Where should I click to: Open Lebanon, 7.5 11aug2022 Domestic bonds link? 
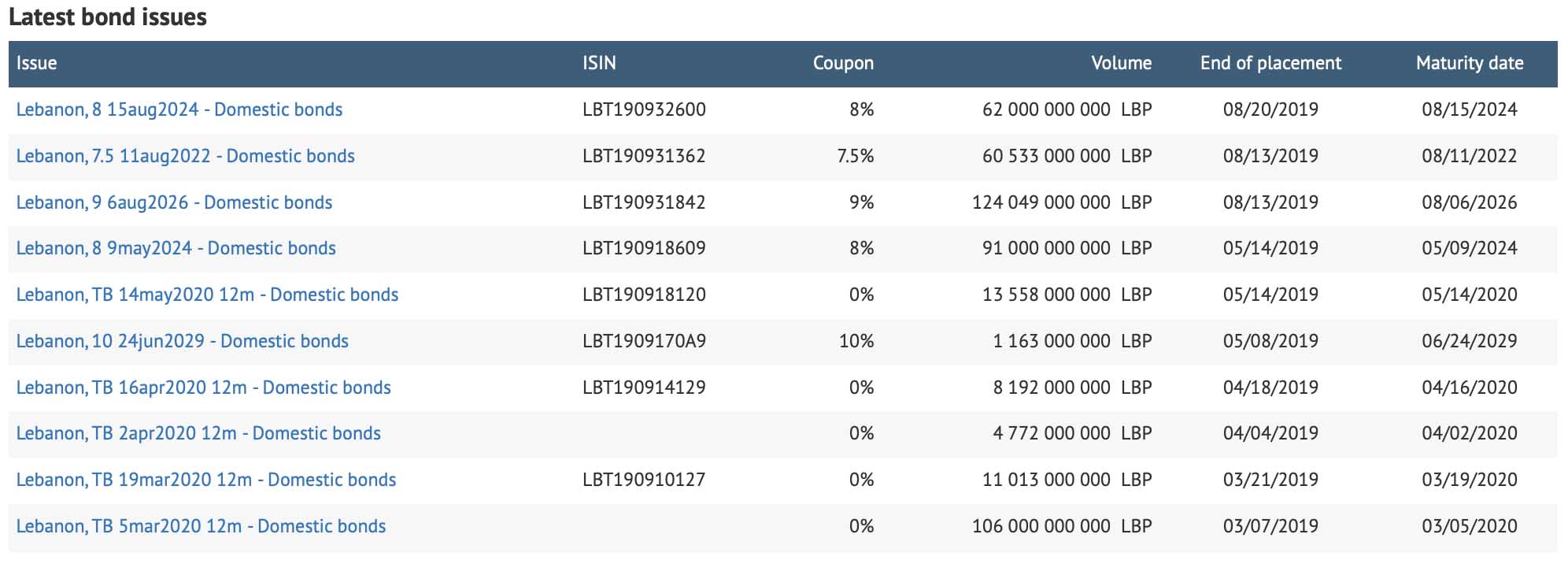tap(185, 156)
